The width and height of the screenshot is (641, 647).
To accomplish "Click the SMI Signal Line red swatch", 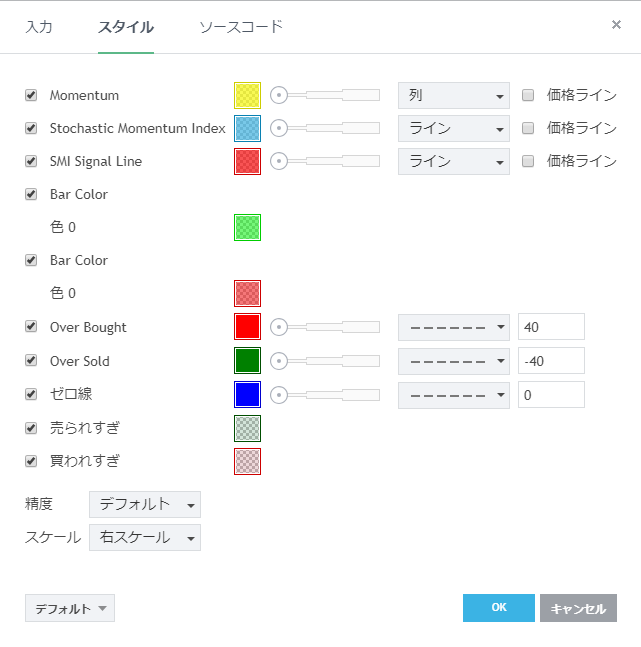I will (247, 162).
